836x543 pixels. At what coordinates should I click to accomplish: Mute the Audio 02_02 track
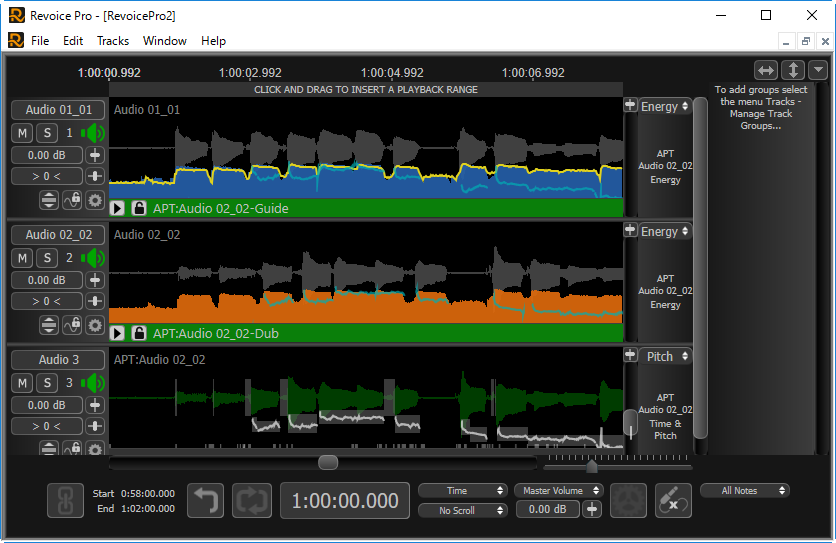(22, 258)
